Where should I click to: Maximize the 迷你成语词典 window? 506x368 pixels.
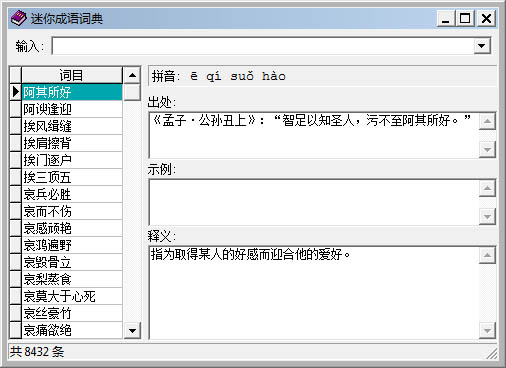click(x=465, y=18)
